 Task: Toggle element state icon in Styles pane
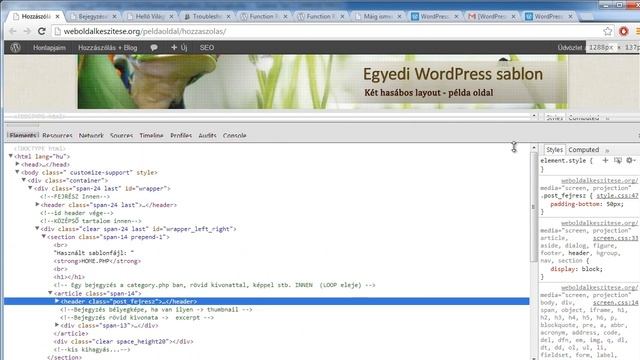point(618,160)
